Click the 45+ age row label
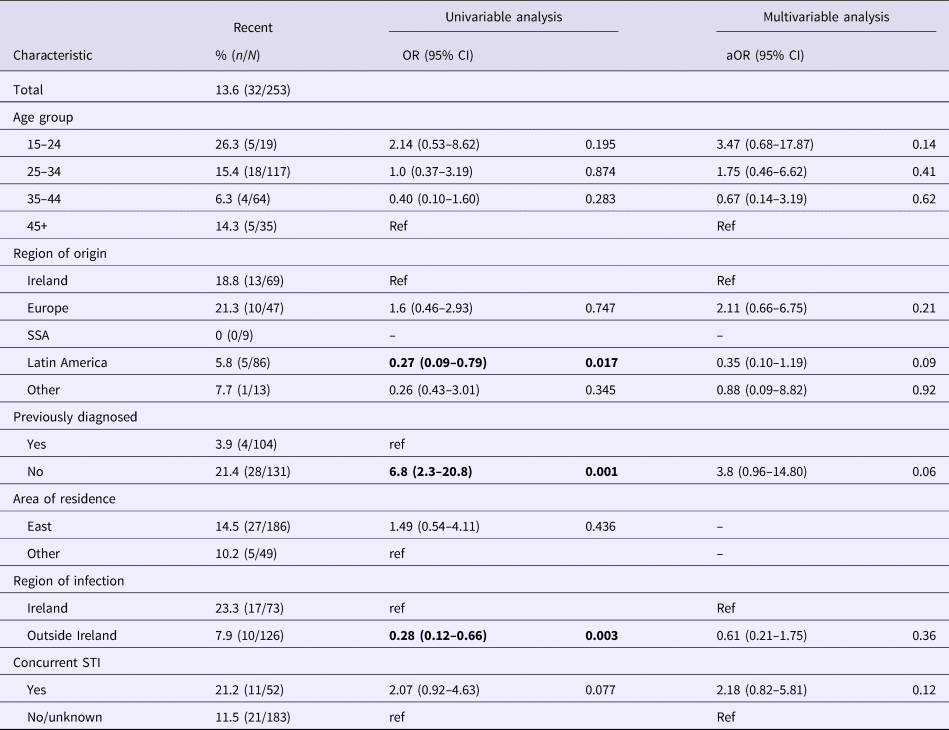Image resolution: width=949 pixels, height=730 pixels. coord(39,226)
